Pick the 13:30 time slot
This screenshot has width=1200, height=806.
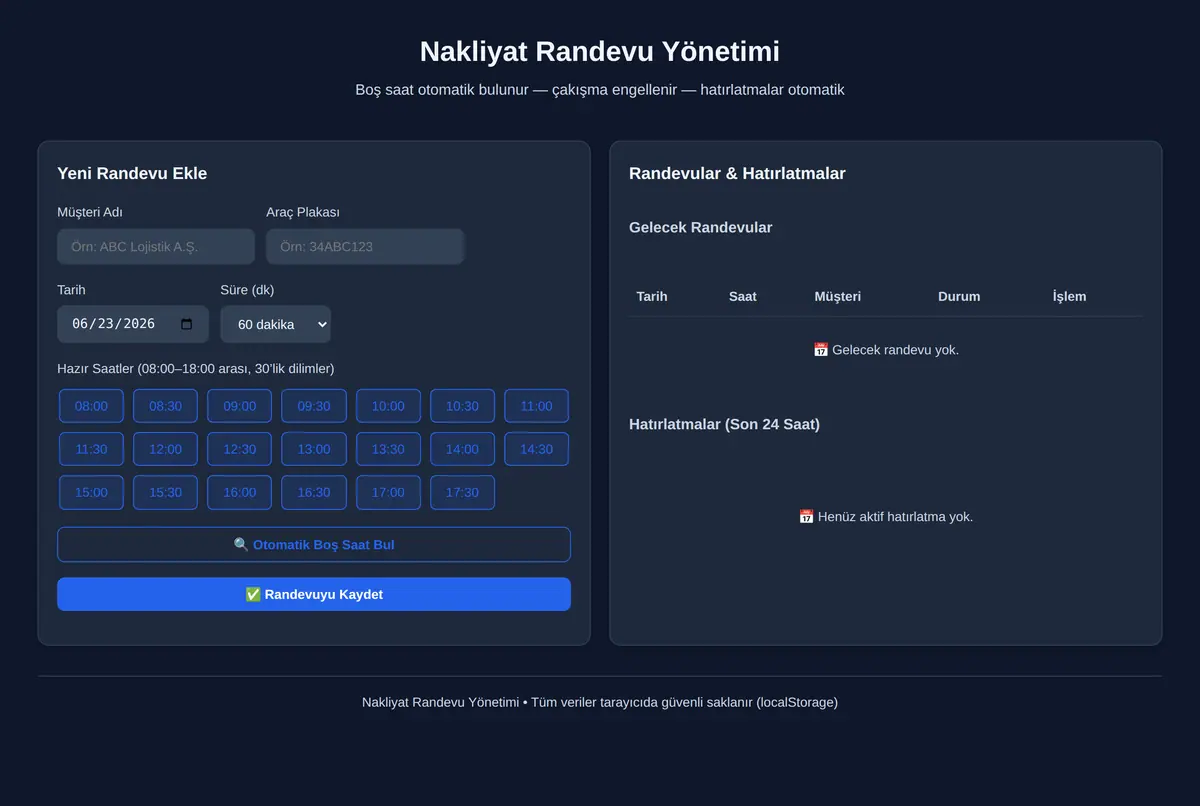[388, 449]
